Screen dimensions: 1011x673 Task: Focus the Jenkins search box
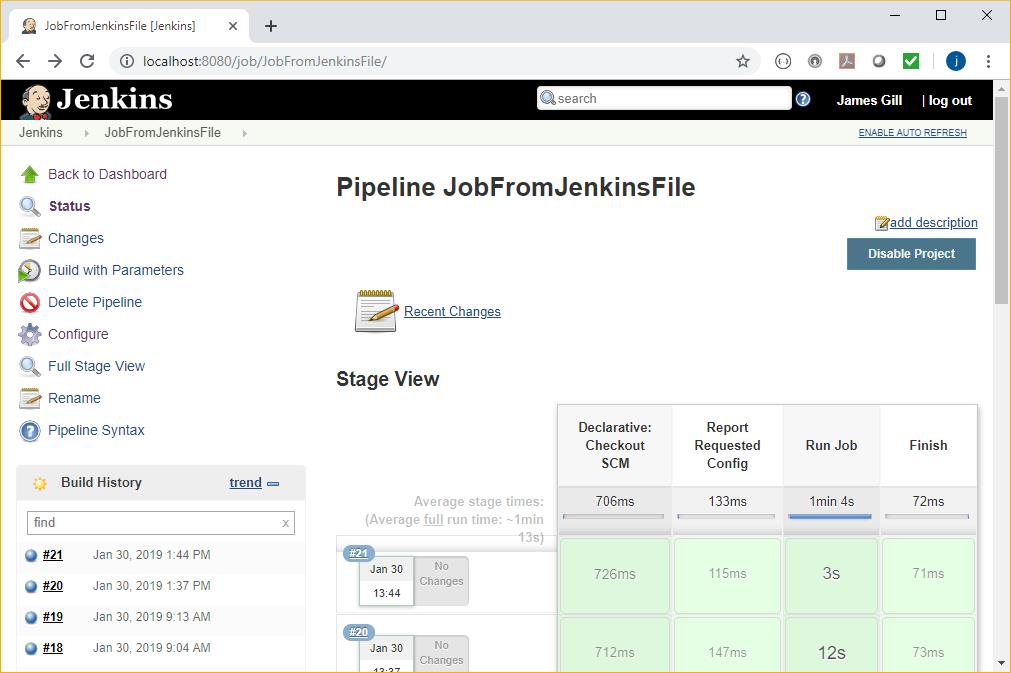click(664, 99)
